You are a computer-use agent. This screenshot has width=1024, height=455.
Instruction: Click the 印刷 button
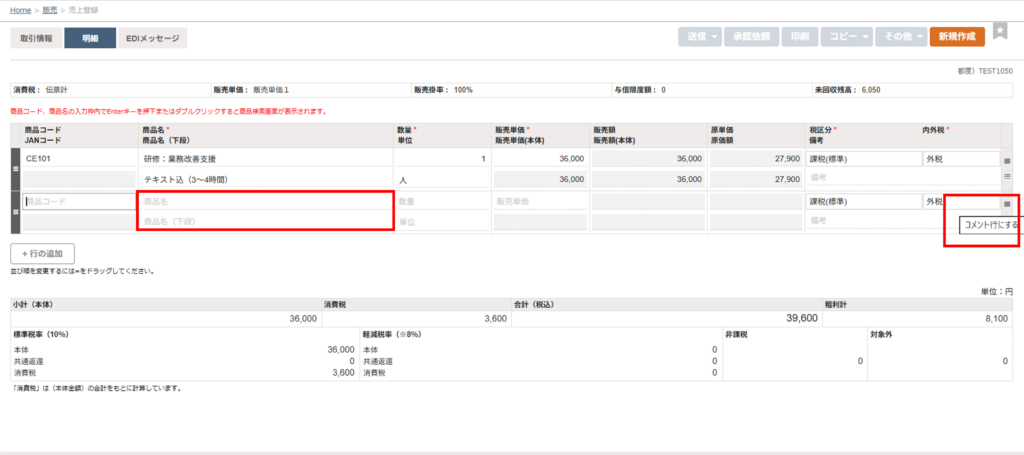tap(799, 37)
